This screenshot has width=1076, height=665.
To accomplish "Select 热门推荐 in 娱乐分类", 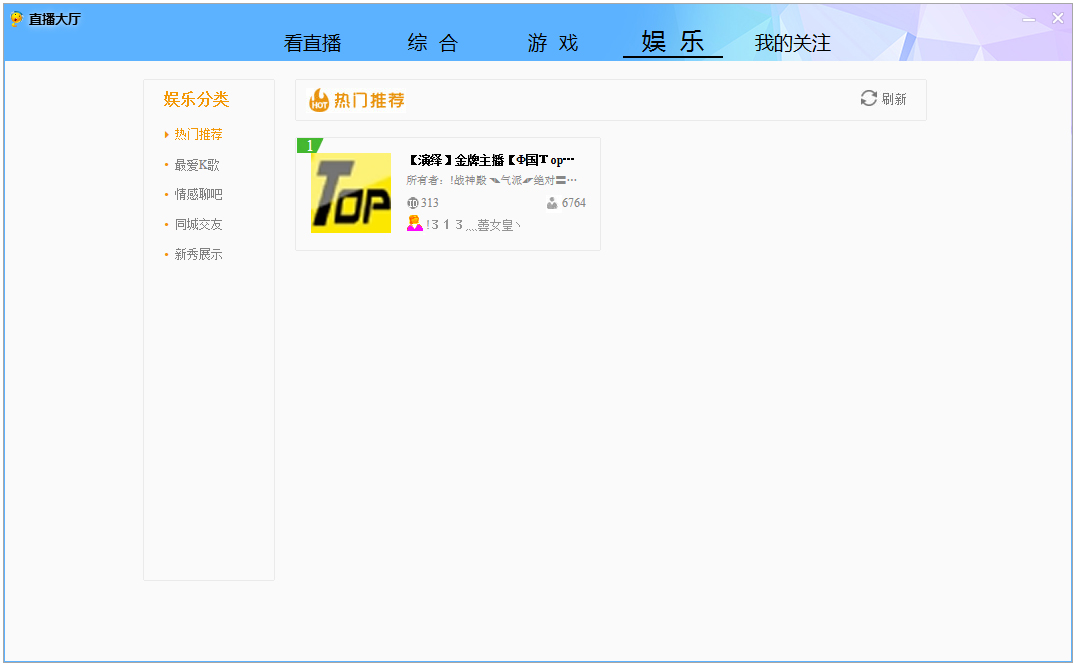I will 199,134.
